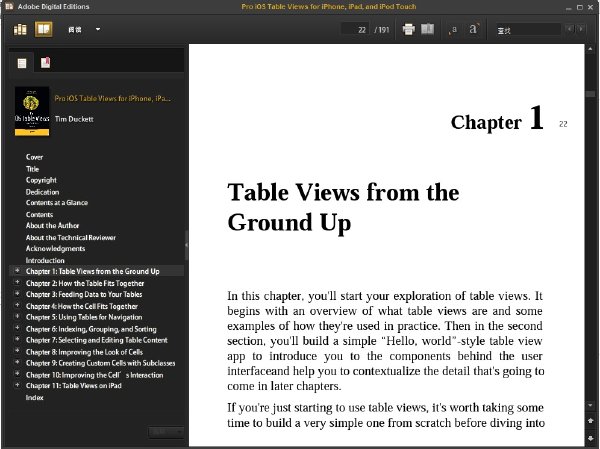This screenshot has height=449, width=600.
Task: Open About the Author
Action: coord(52,225)
